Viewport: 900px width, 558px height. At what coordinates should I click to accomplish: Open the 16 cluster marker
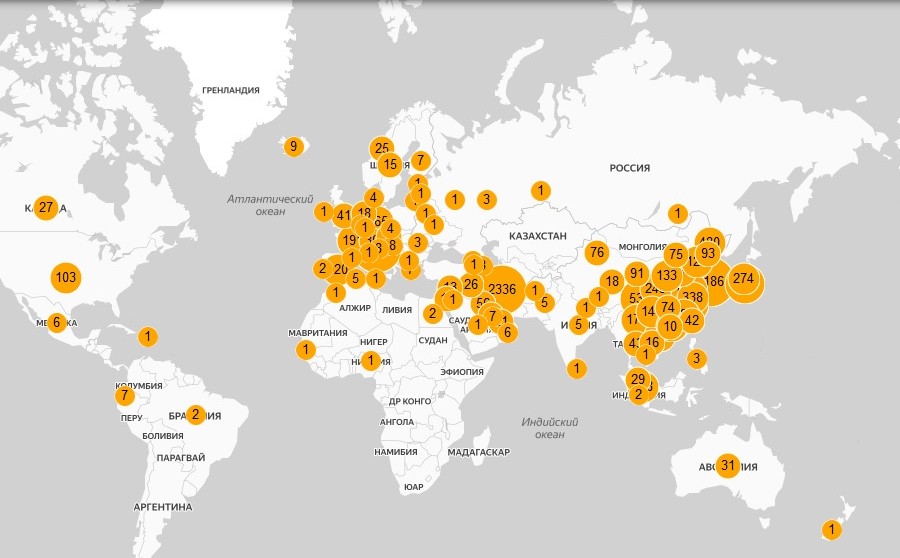pos(652,342)
